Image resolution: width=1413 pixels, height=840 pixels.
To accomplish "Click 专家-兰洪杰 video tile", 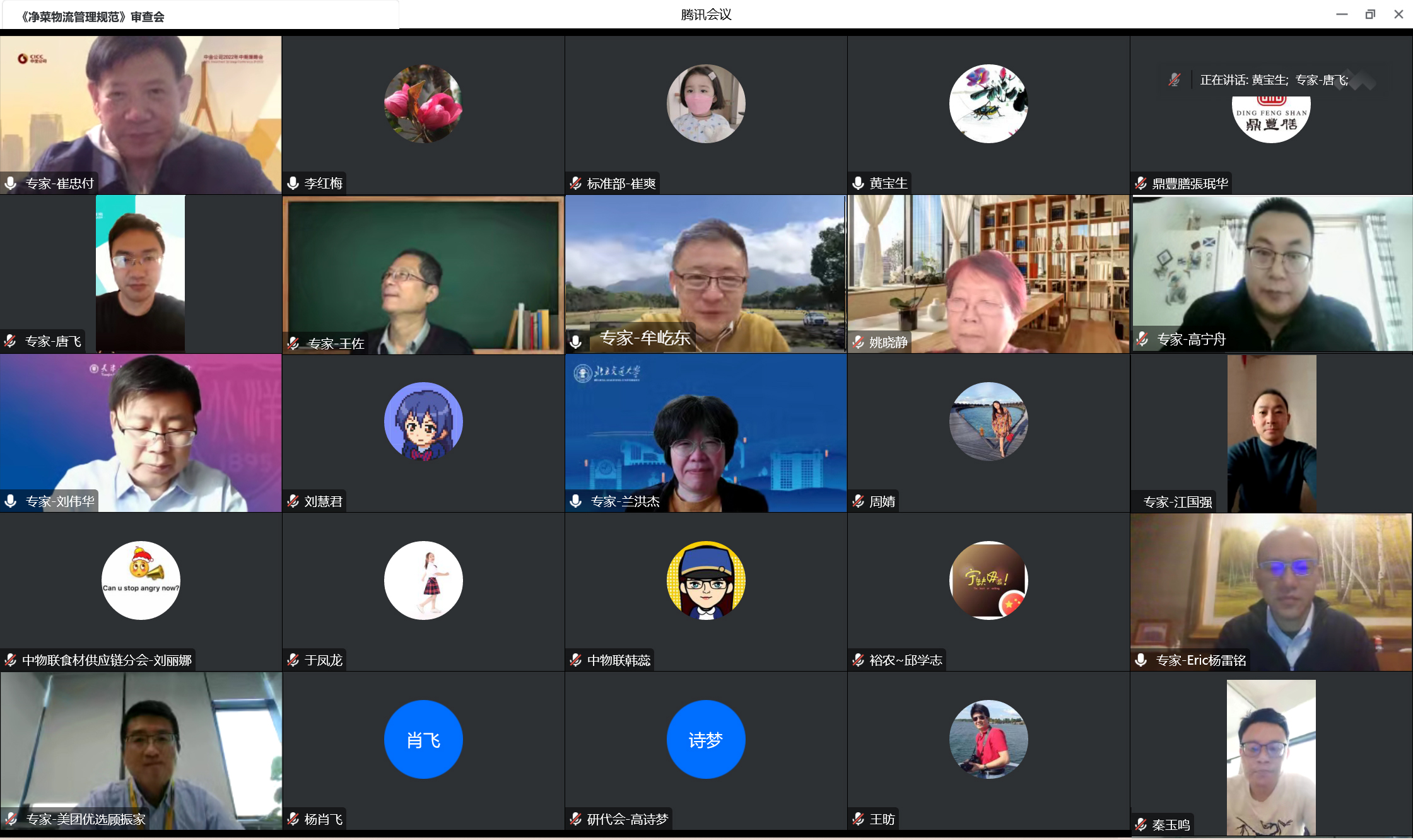I will 706,433.
